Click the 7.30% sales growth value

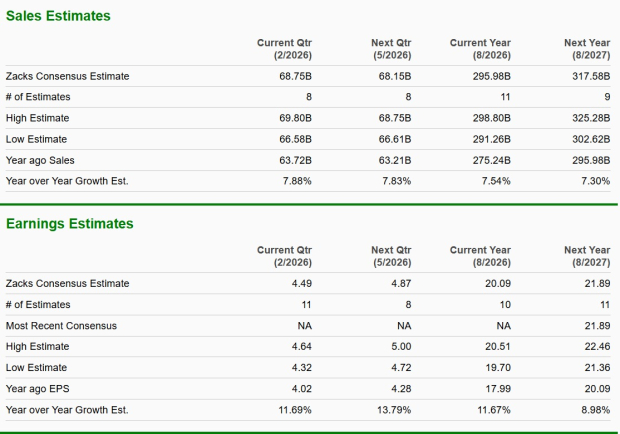pos(594,181)
